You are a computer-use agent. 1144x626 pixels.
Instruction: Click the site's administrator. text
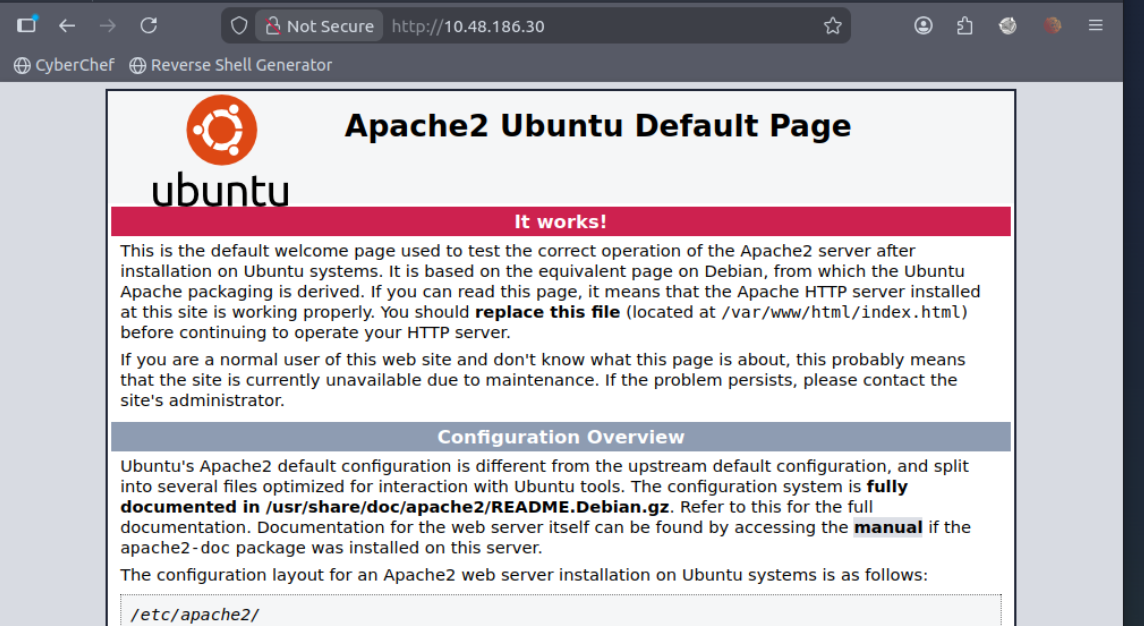point(202,401)
